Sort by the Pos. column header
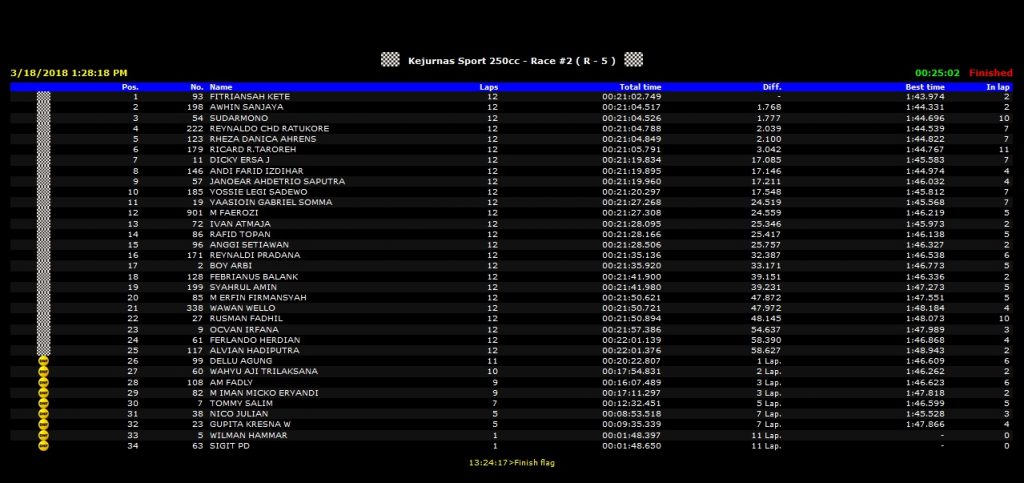The image size is (1024, 483). (129, 87)
